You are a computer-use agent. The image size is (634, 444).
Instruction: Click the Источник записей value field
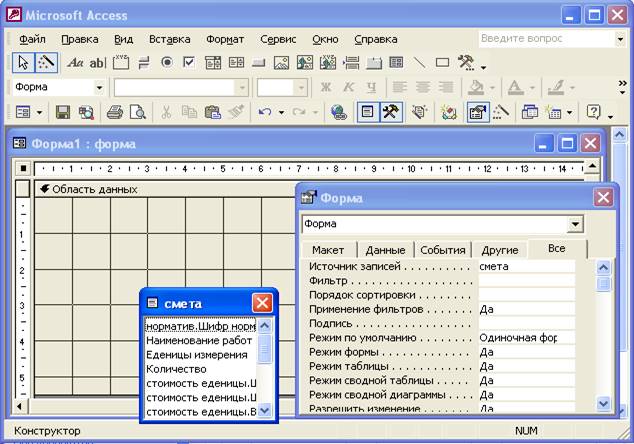pos(527,267)
